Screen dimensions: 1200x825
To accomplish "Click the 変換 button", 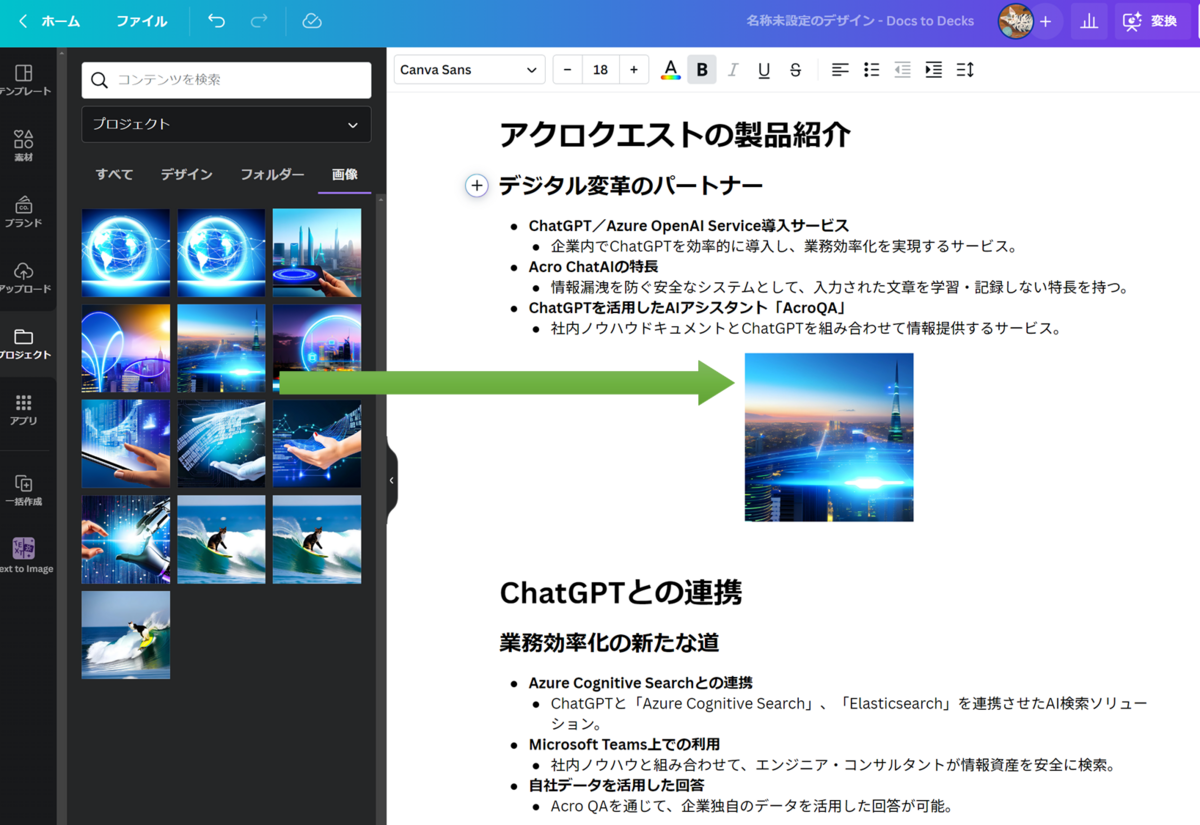I will (1151, 21).
